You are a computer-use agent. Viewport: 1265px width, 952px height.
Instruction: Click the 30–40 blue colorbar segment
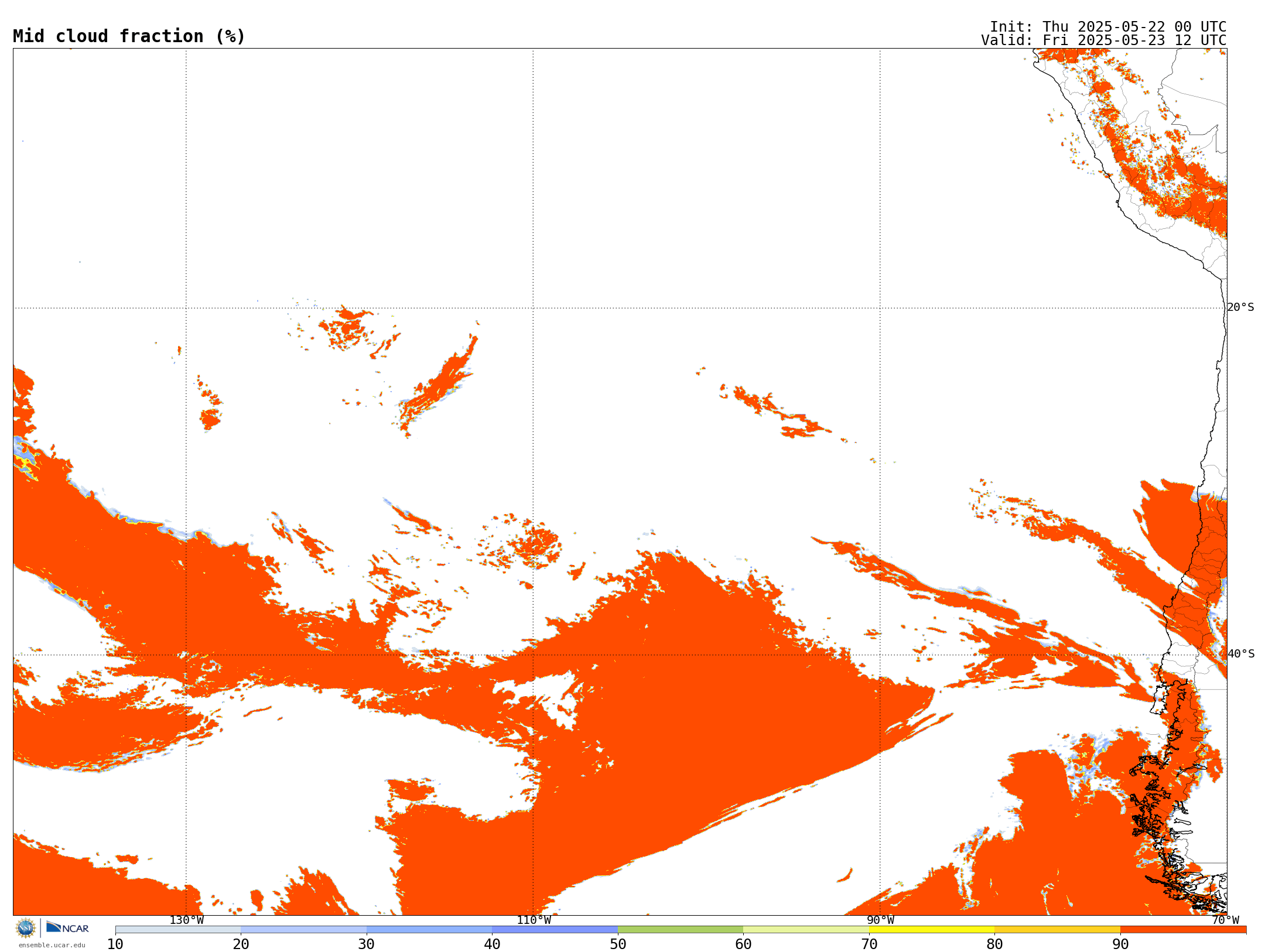click(429, 930)
